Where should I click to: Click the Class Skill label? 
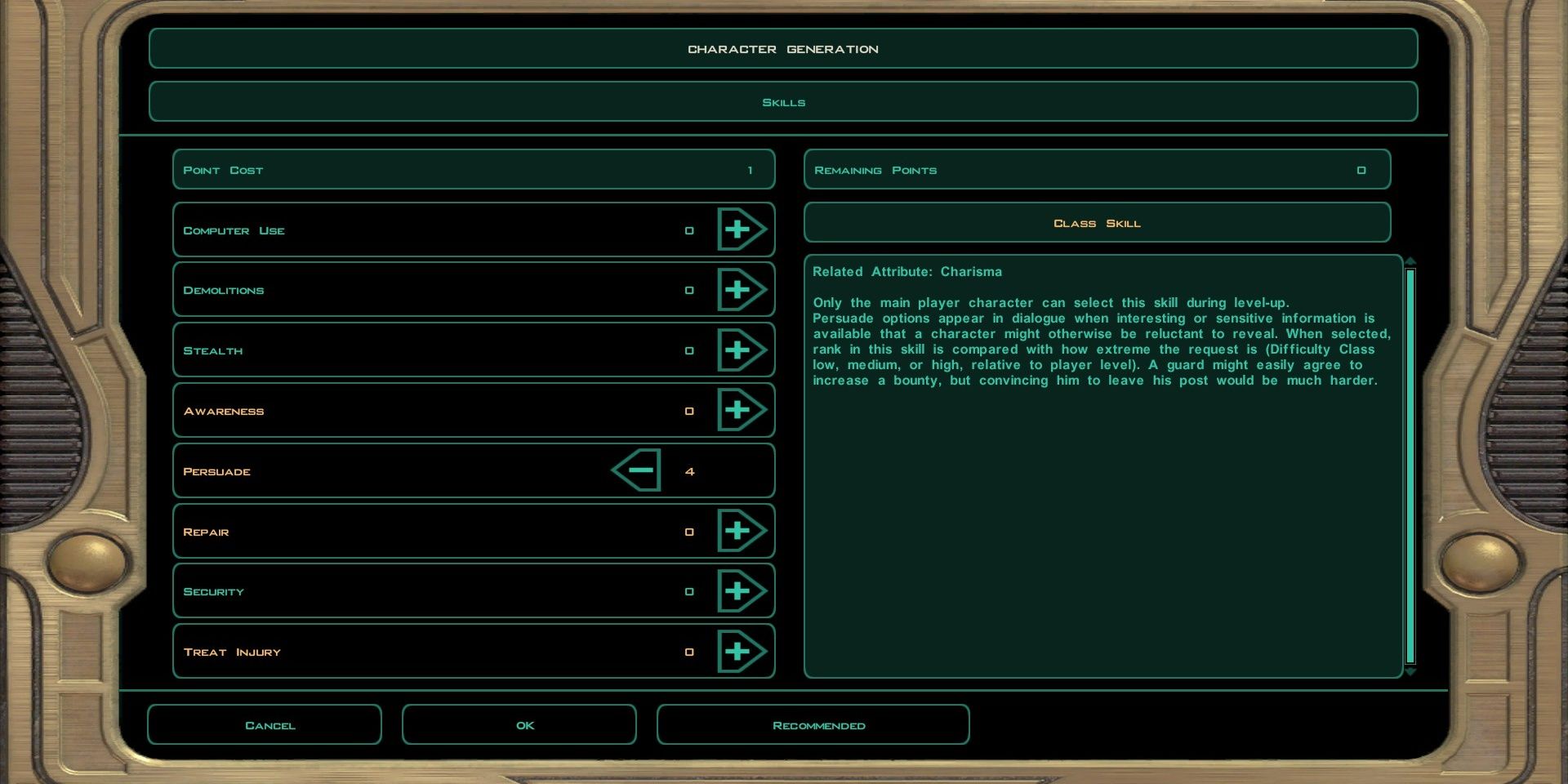pyautogui.click(x=1097, y=223)
